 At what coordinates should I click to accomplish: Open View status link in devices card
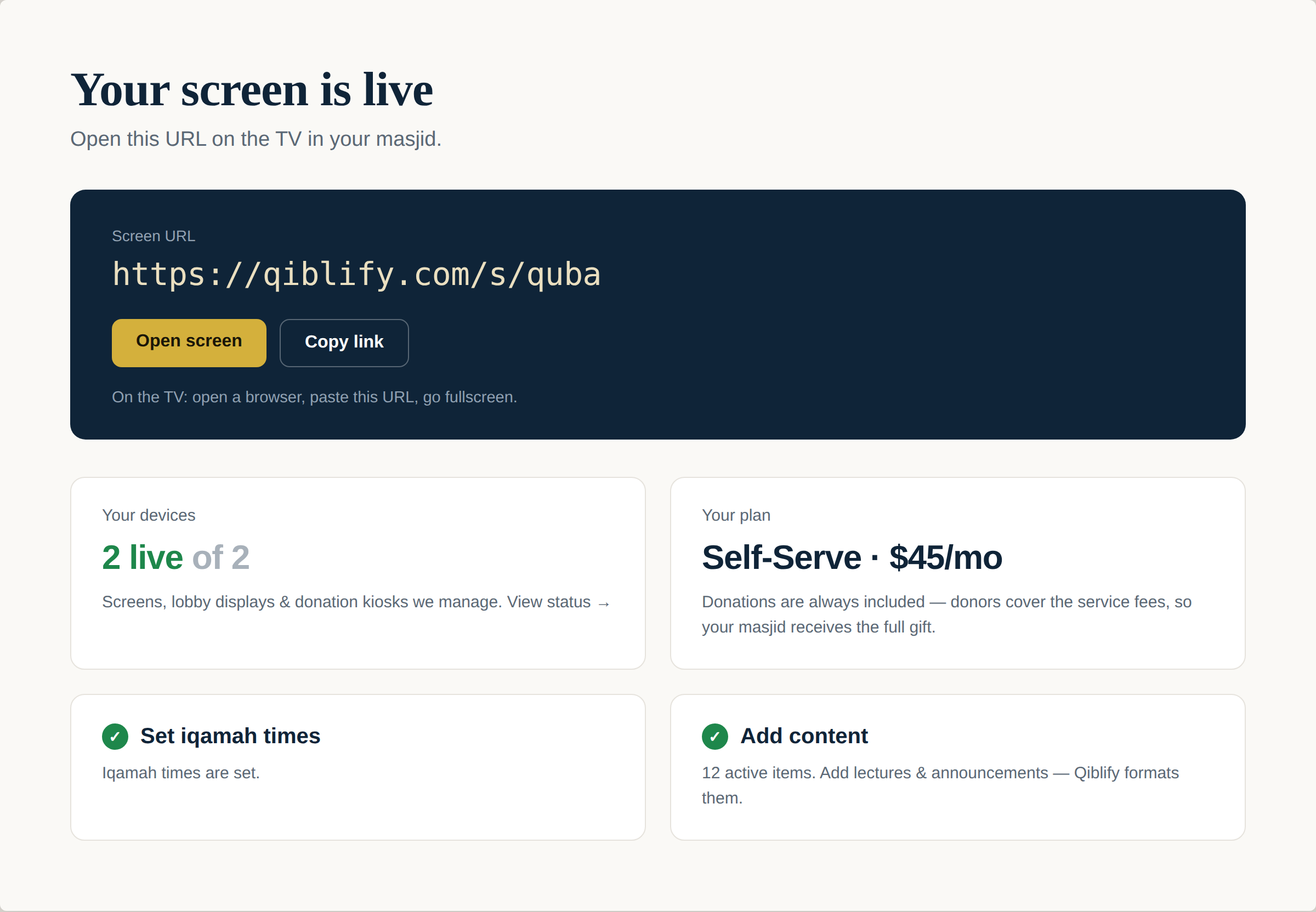[x=559, y=602]
